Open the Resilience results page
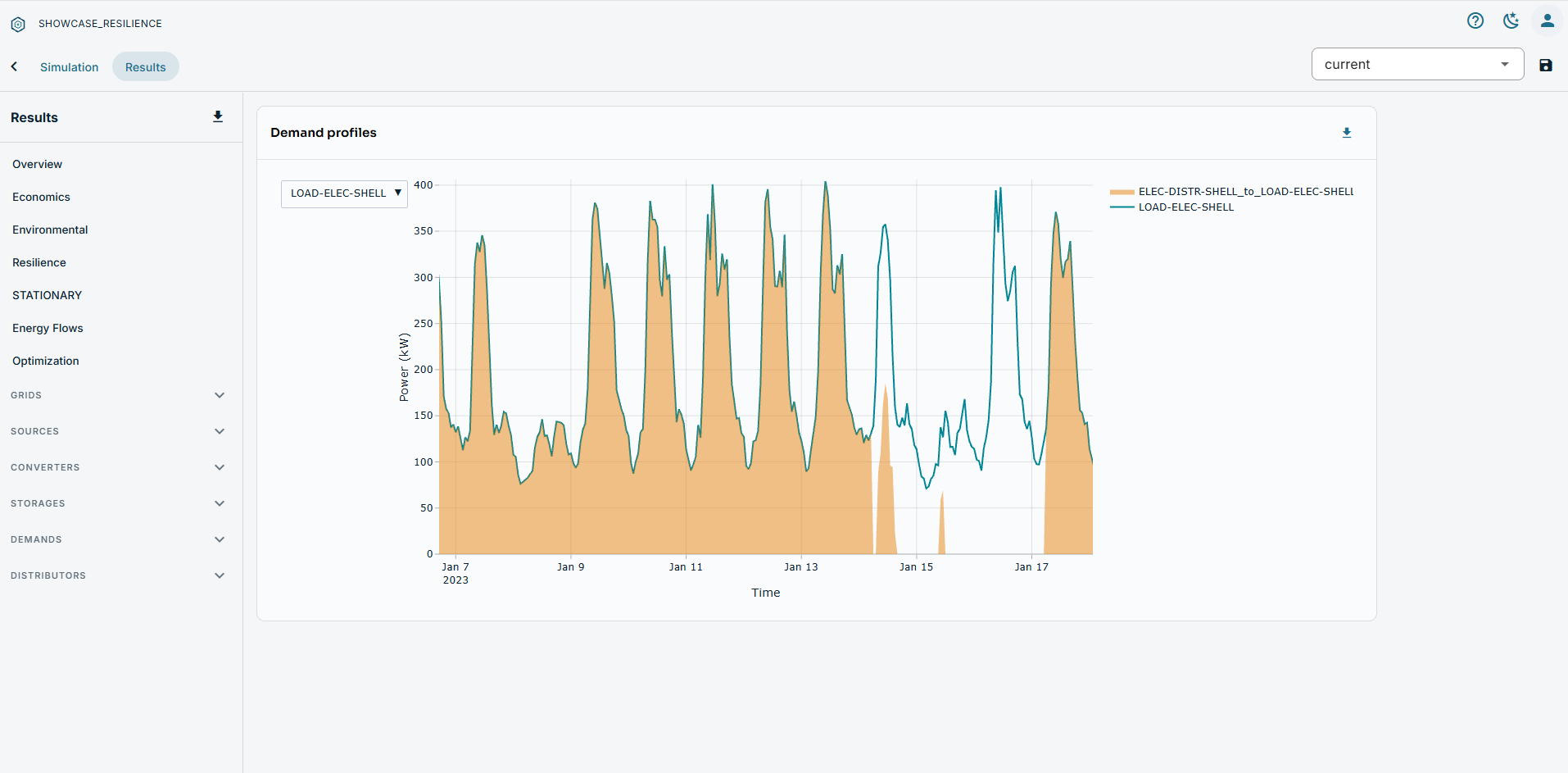 (39, 262)
